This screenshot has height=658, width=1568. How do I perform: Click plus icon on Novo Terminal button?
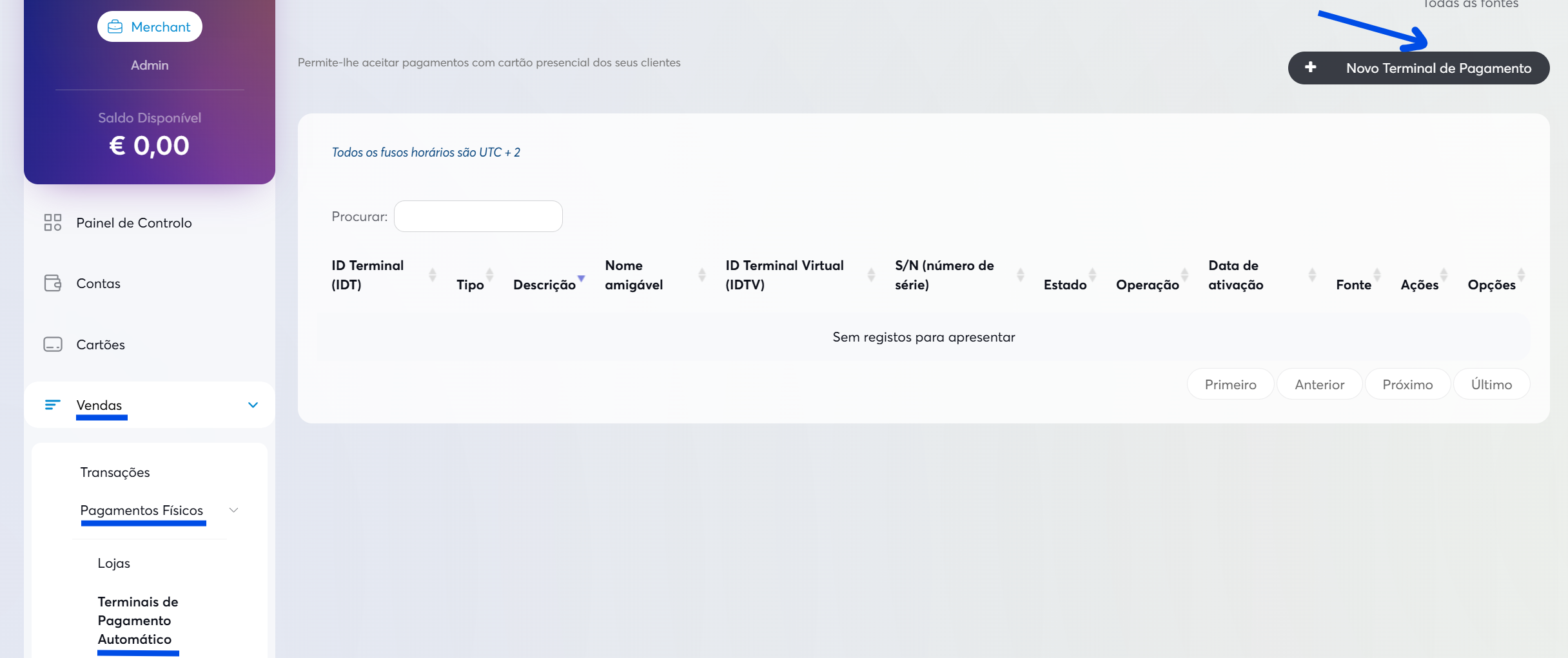pos(1310,68)
